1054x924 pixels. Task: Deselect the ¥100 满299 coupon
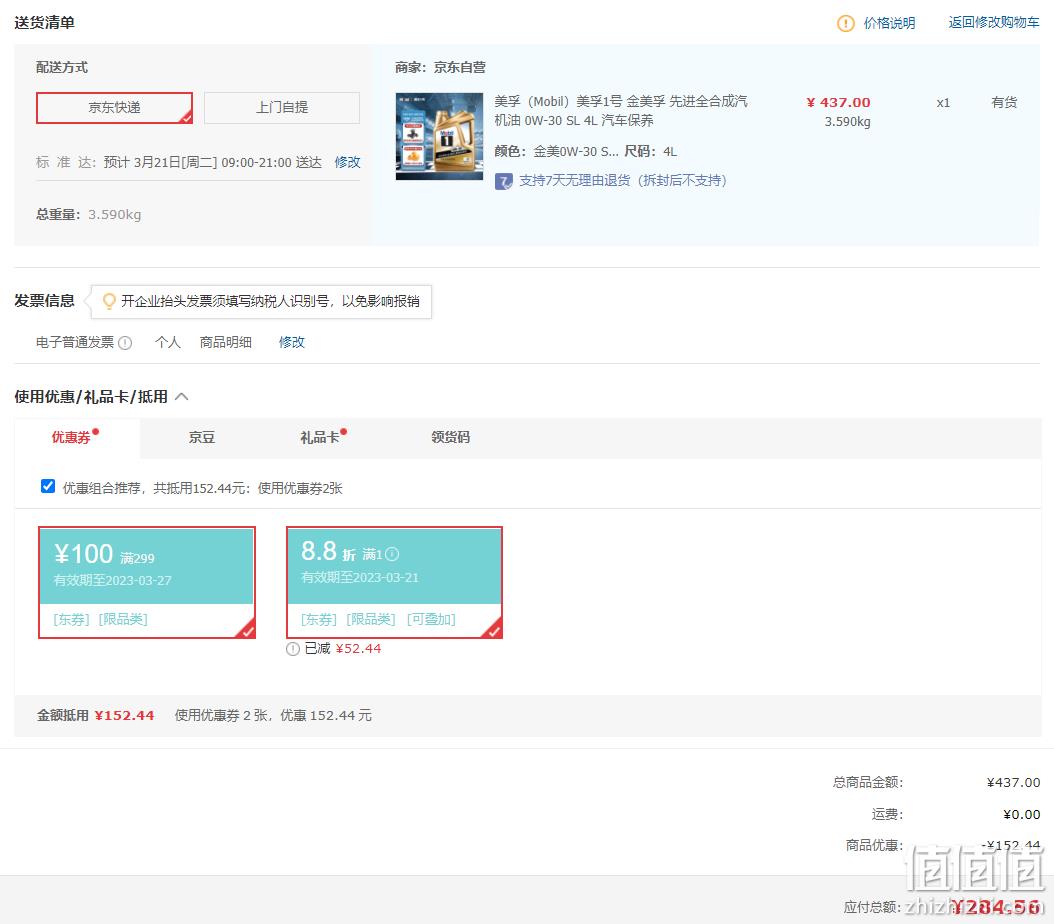pyautogui.click(x=147, y=582)
